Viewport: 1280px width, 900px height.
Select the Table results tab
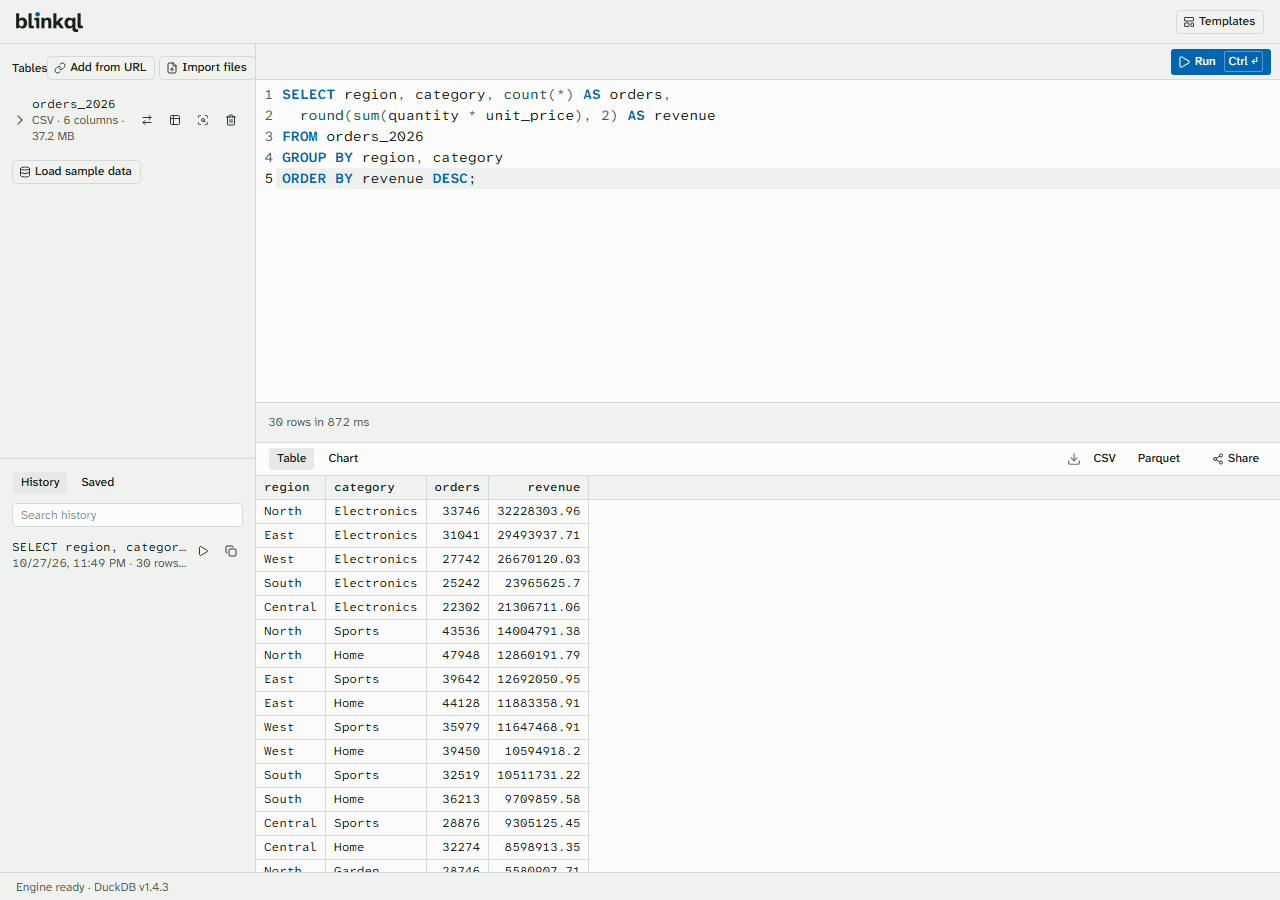click(291, 459)
